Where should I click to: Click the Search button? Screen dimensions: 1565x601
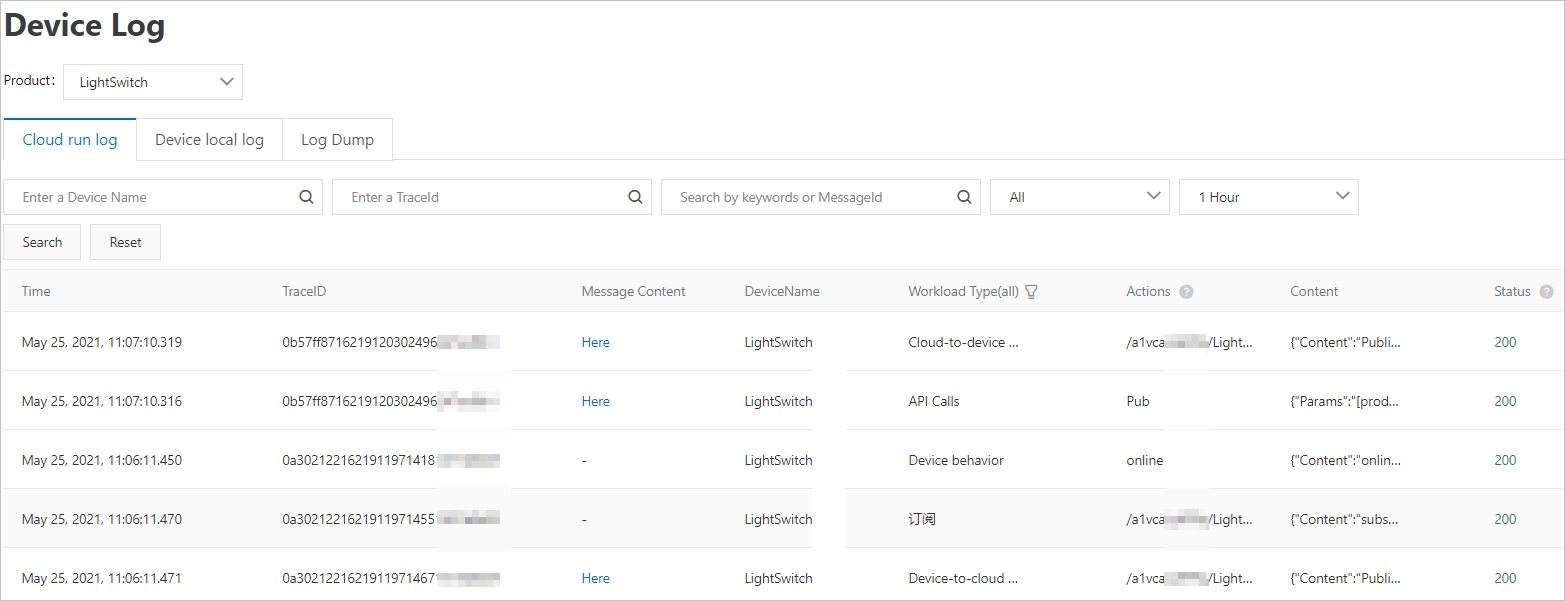coord(41,241)
